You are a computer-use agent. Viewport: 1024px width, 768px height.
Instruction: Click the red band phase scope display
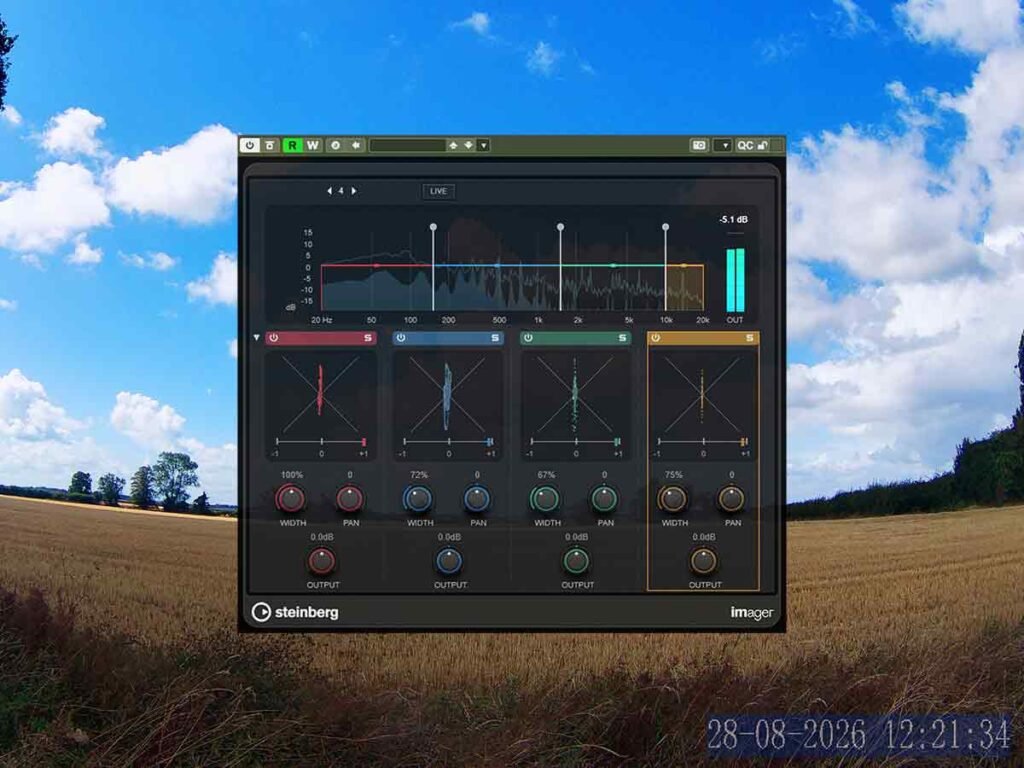[320, 405]
